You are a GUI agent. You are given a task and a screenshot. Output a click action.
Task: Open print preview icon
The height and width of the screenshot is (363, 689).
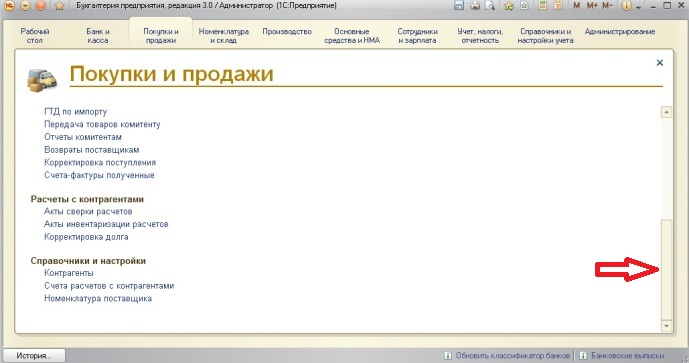click(490, 5)
